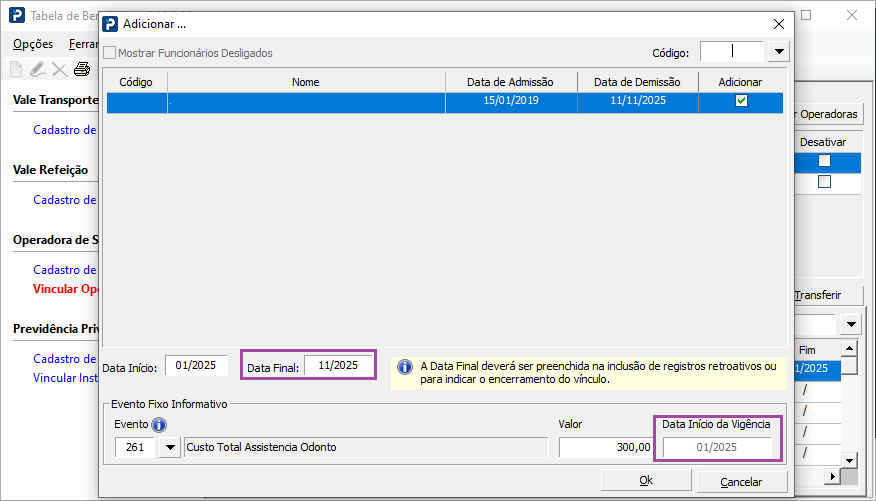The image size is (876, 501).
Task: Close the main Tabela window
Action: [x=851, y=15]
